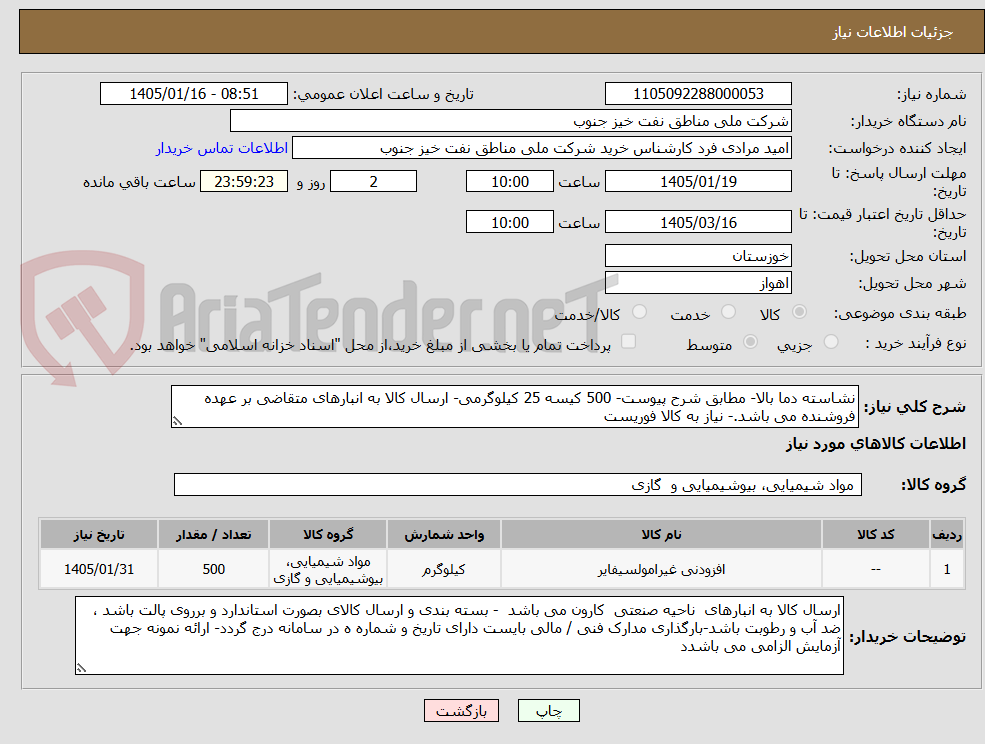Click the empty item code cell '--'

876,569
